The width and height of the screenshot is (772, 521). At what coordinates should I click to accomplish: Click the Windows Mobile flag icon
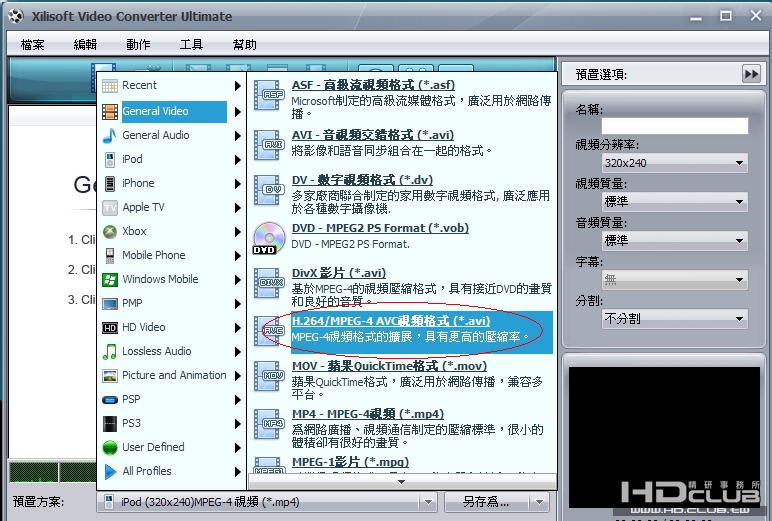tap(110, 279)
